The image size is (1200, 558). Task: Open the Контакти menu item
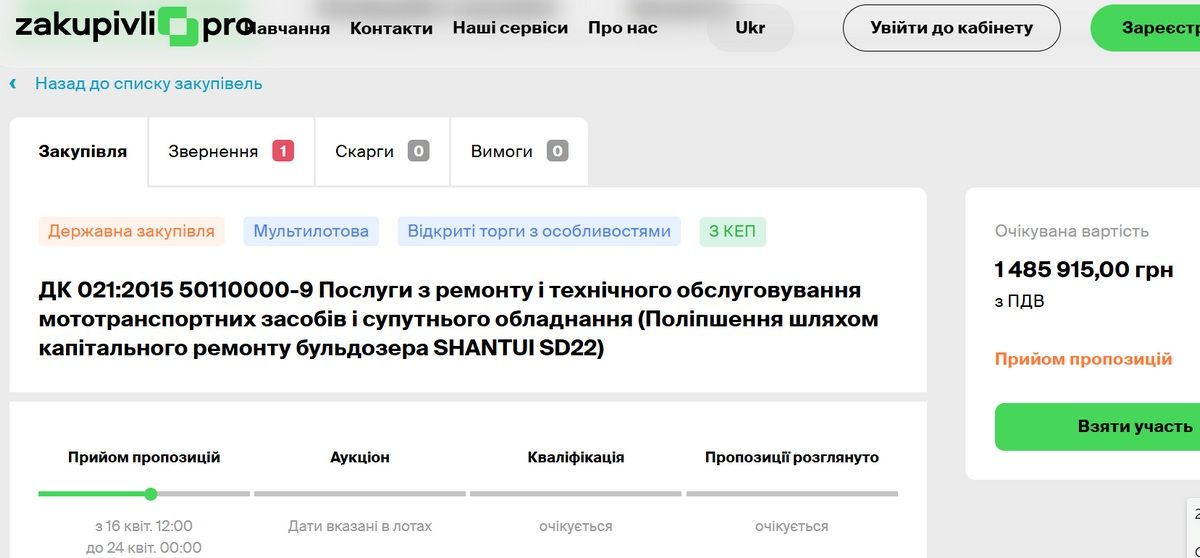(391, 28)
